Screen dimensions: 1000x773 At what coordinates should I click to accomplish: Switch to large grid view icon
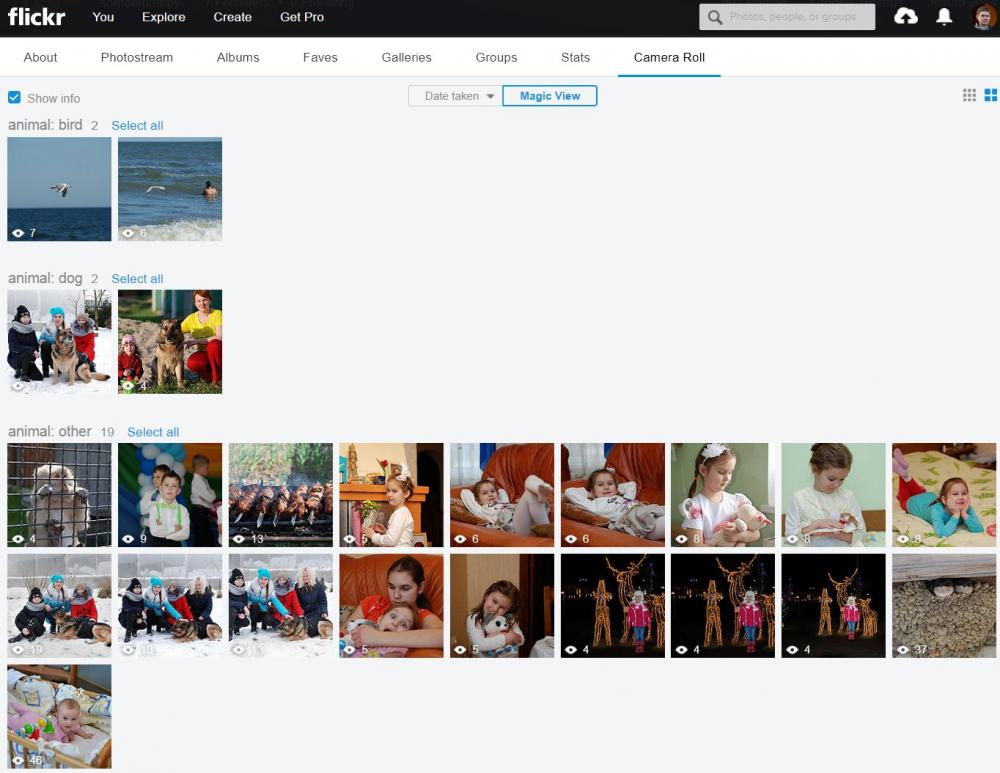click(990, 95)
